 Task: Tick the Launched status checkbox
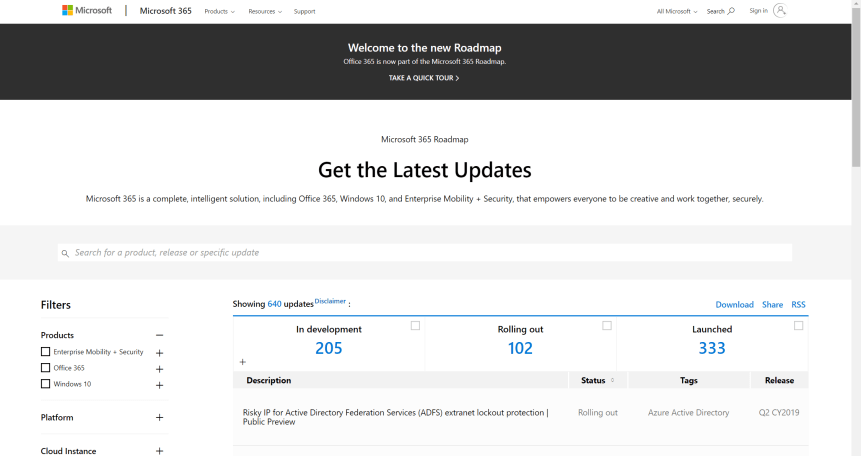pos(798,326)
